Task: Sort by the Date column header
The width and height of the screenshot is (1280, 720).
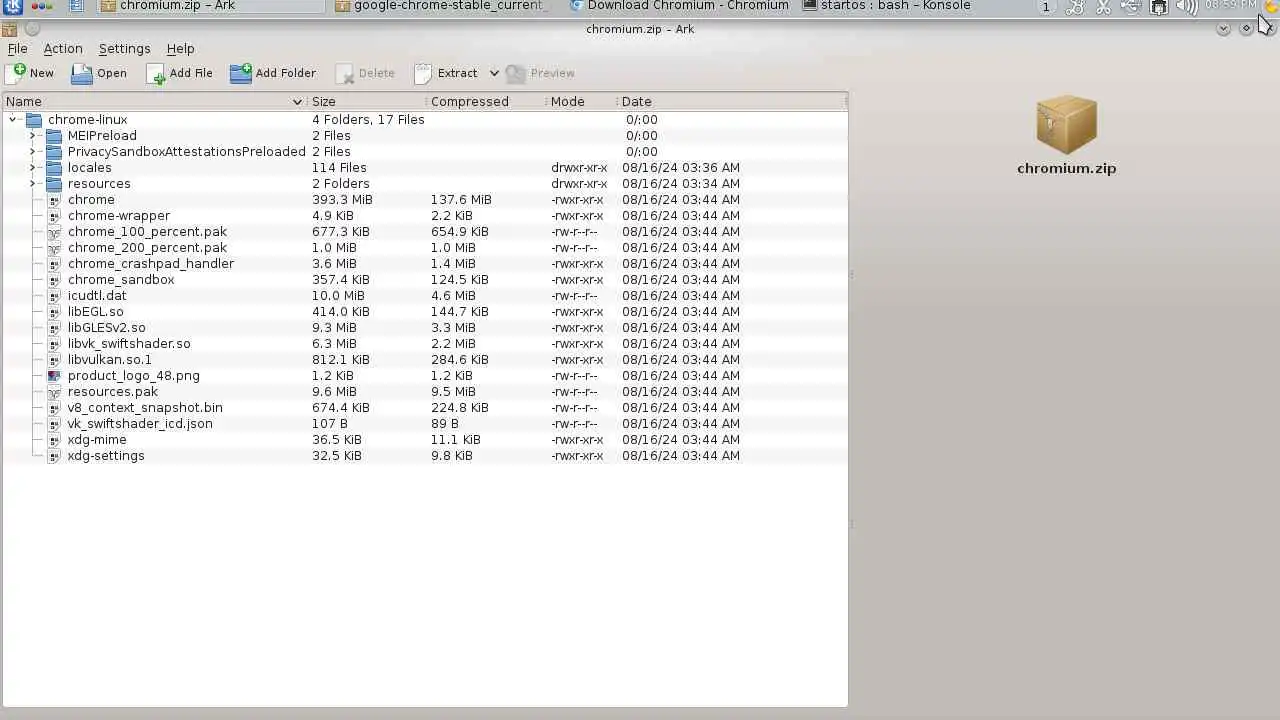Action: click(x=732, y=102)
